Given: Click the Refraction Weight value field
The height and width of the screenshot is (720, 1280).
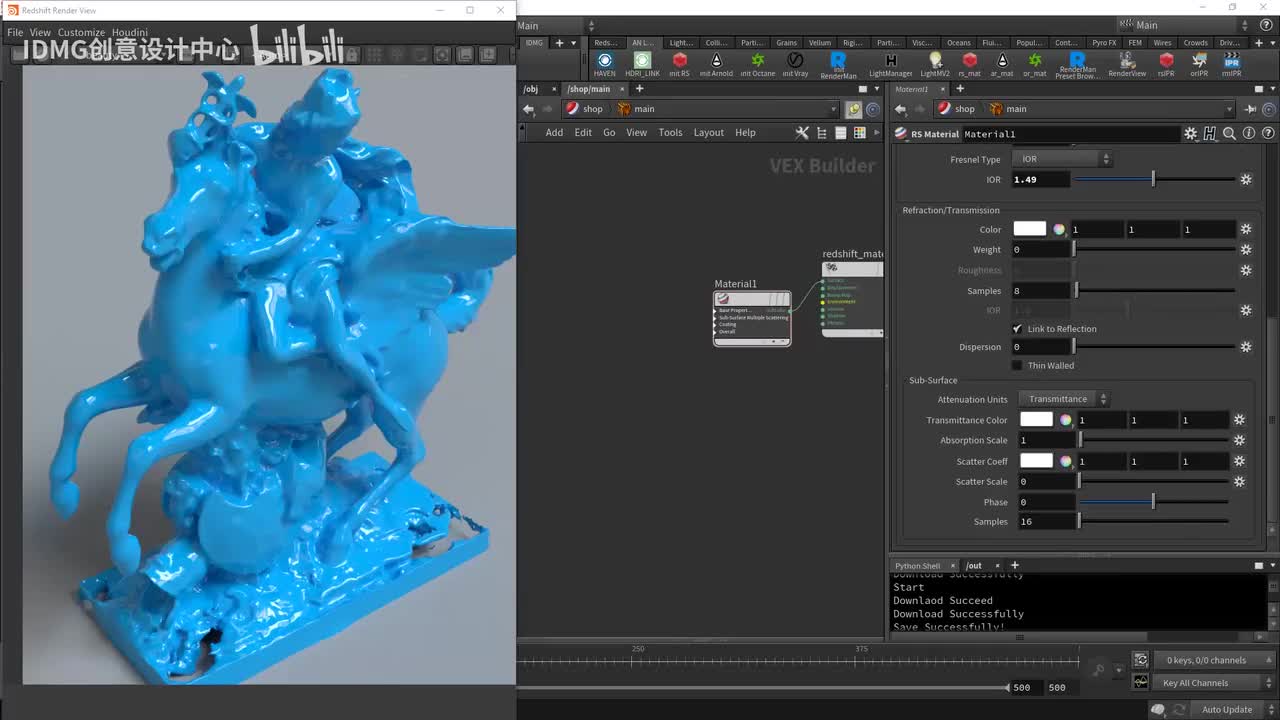Looking at the screenshot, I should (1041, 250).
